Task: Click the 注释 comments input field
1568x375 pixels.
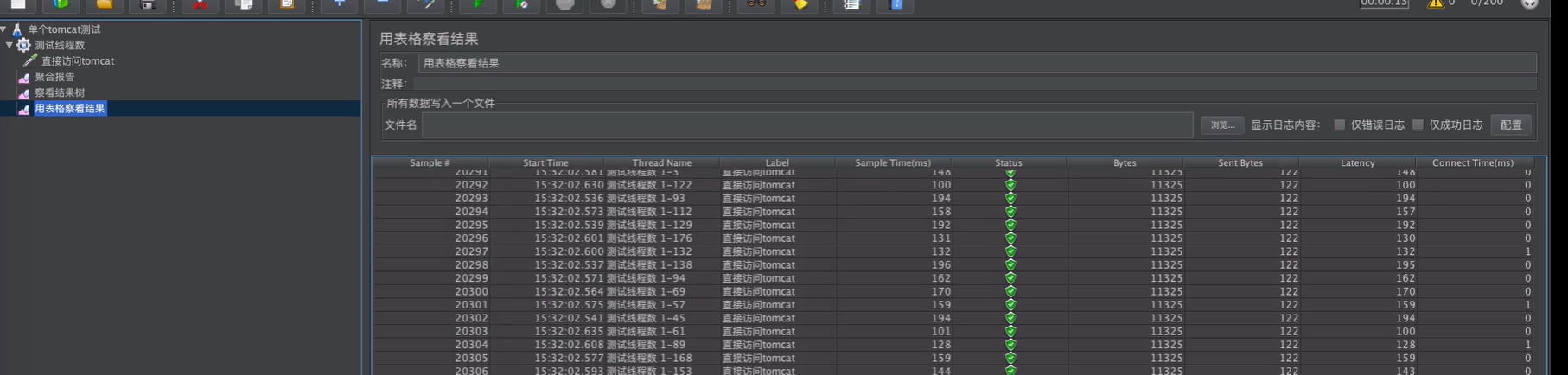Action: [x=975, y=84]
